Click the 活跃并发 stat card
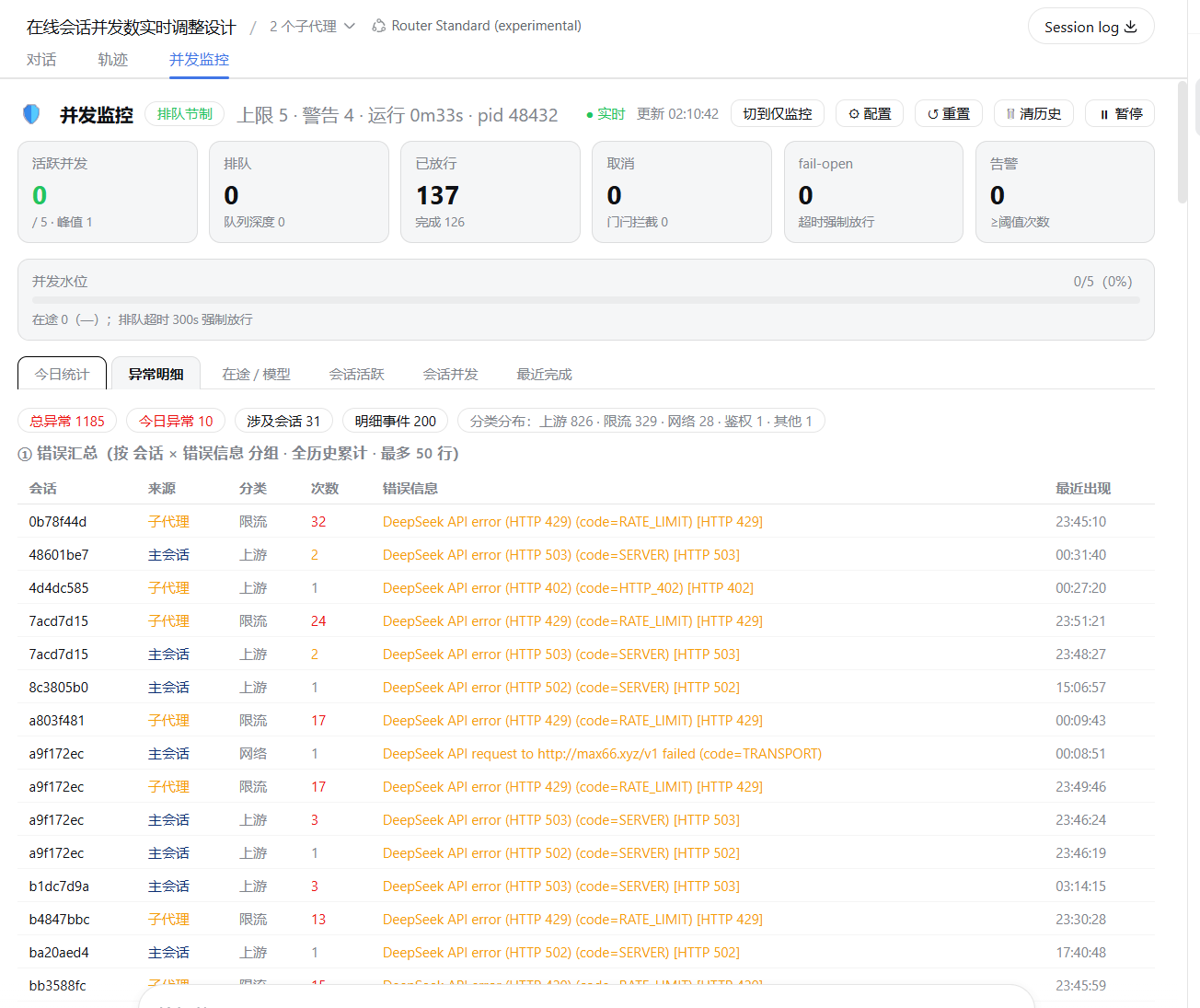 108,191
